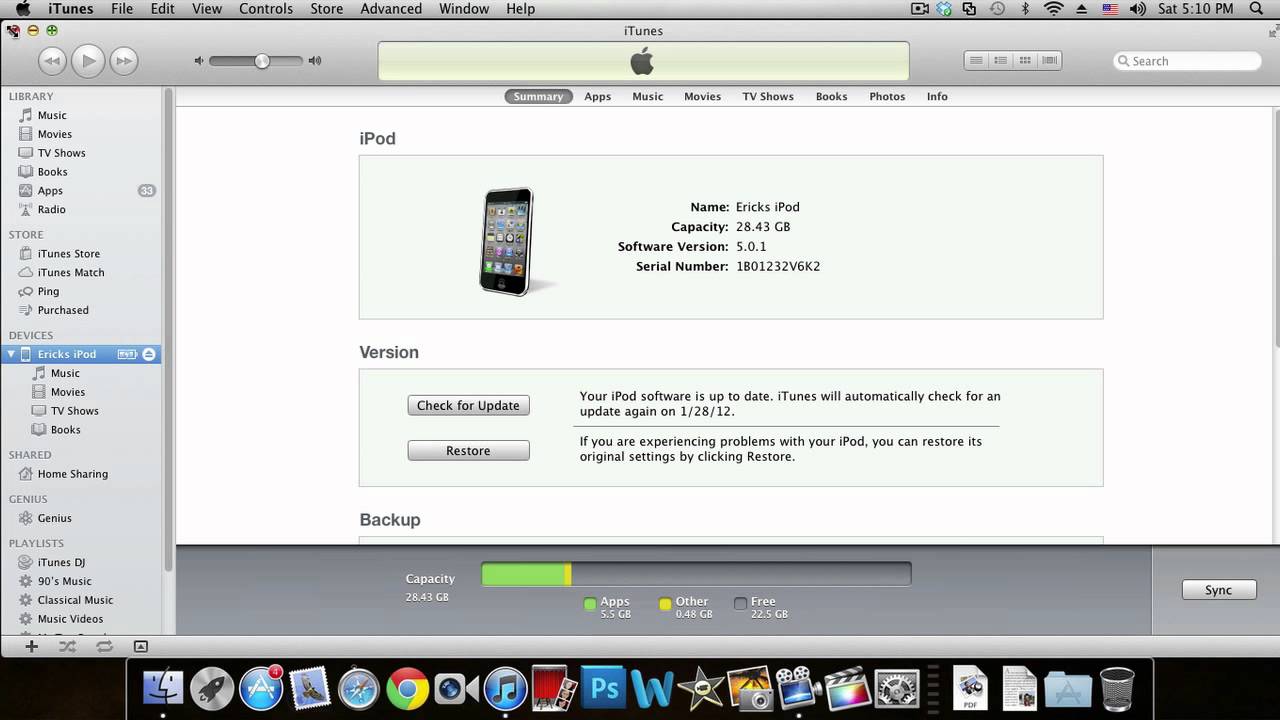
Task: Show the artwork viewer panel button
Action: coord(141,647)
